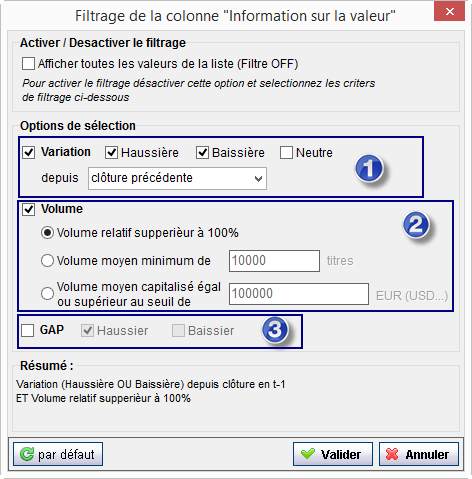This screenshot has height=479, width=472.
Task: Click the blue number 1 badge
Action: tap(369, 168)
